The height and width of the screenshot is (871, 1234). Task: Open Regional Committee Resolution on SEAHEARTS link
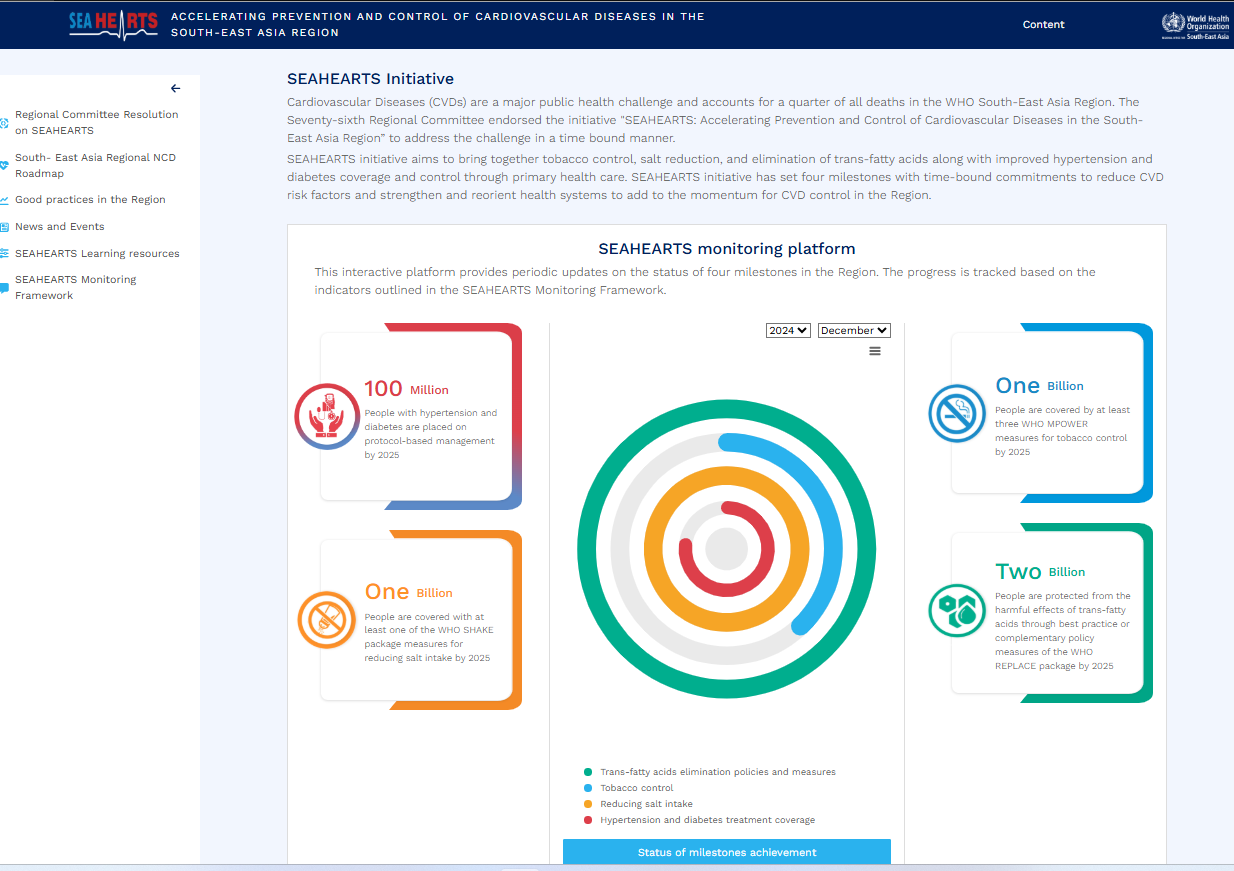(x=97, y=122)
